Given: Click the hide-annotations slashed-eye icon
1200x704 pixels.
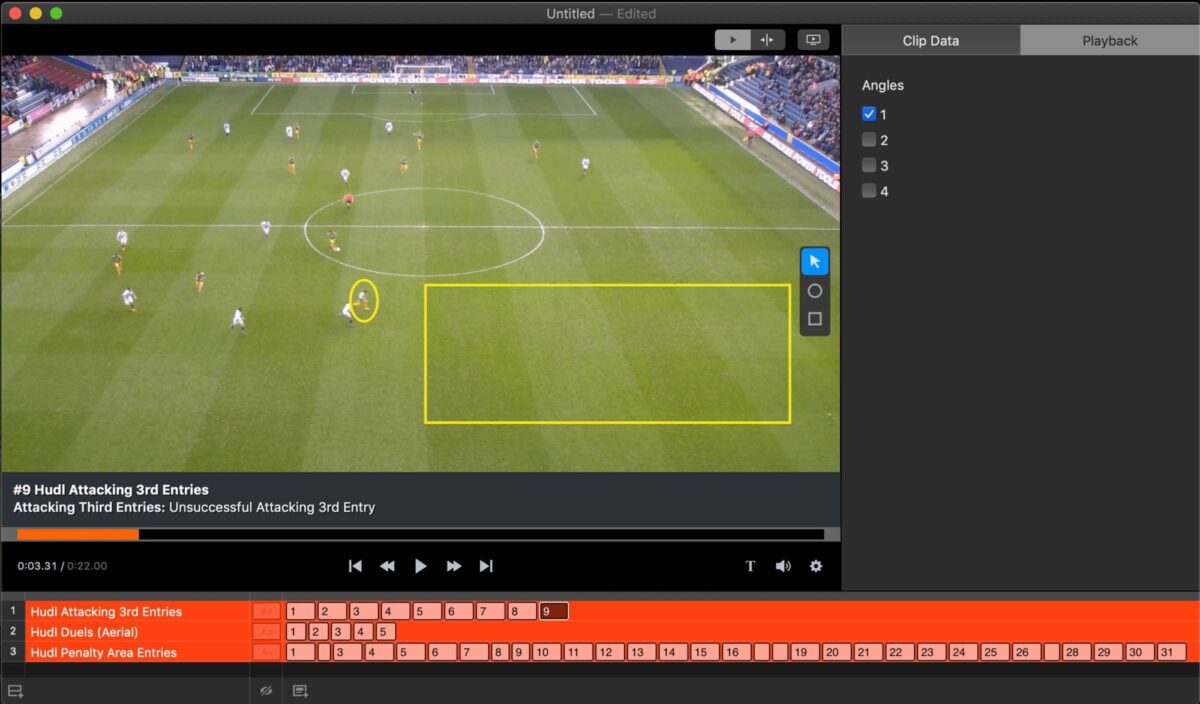Looking at the screenshot, I should (265, 690).
